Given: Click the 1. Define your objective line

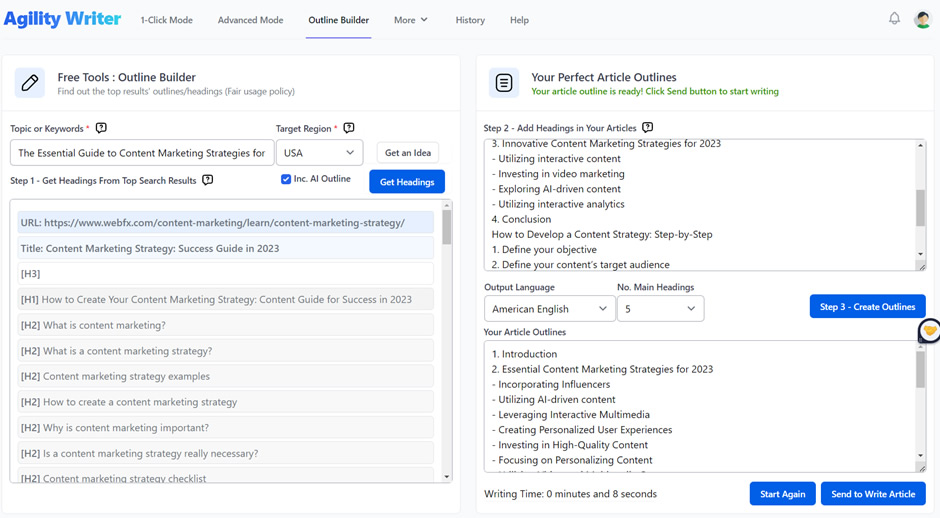Looking at the screenshot, I should point(544,249).
